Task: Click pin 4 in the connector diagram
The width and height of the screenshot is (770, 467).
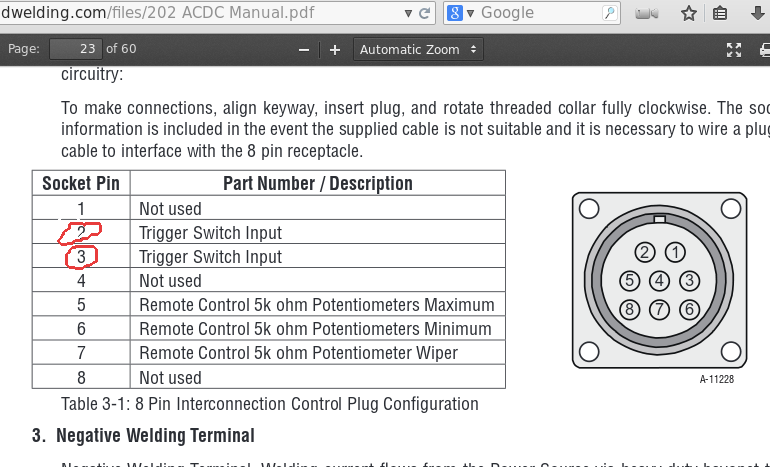Action: 658,280
